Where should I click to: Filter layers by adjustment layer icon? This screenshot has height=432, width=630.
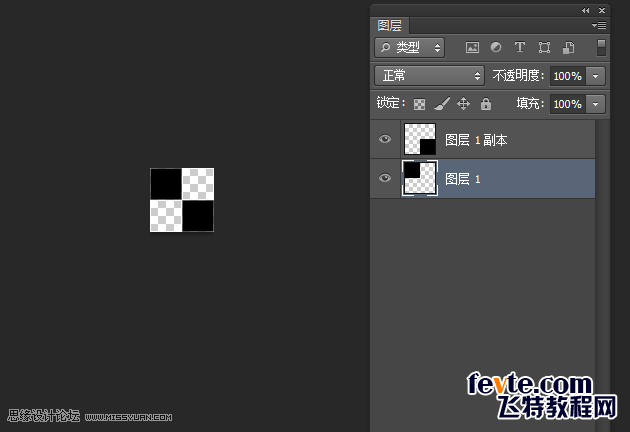(x=496, y=47)
